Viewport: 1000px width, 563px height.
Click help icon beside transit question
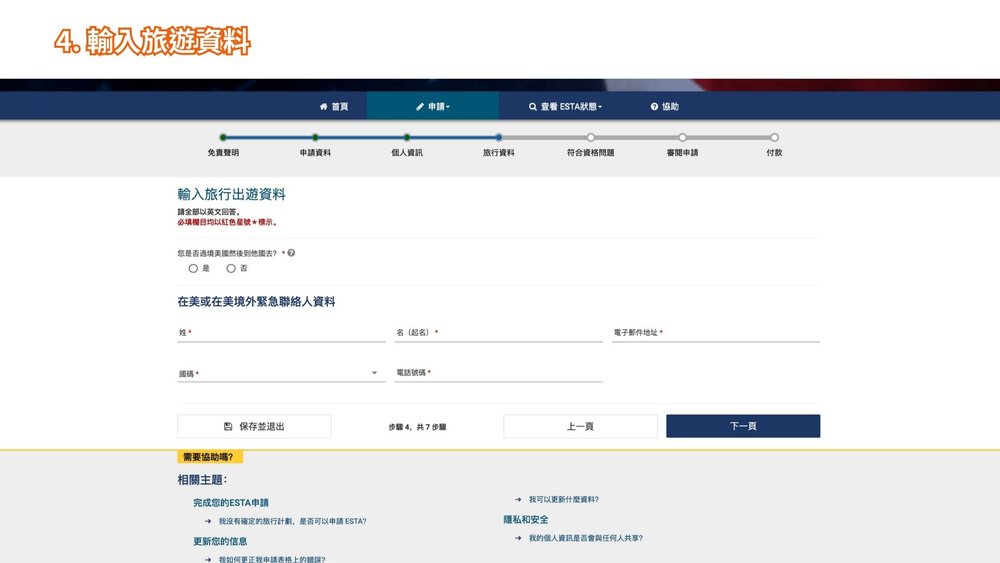291,253
